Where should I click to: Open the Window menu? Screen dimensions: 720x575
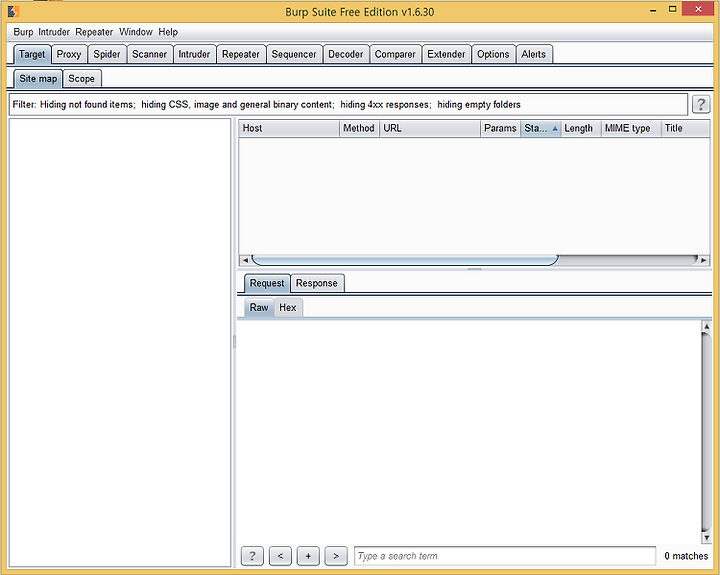[x=135, y=32]
